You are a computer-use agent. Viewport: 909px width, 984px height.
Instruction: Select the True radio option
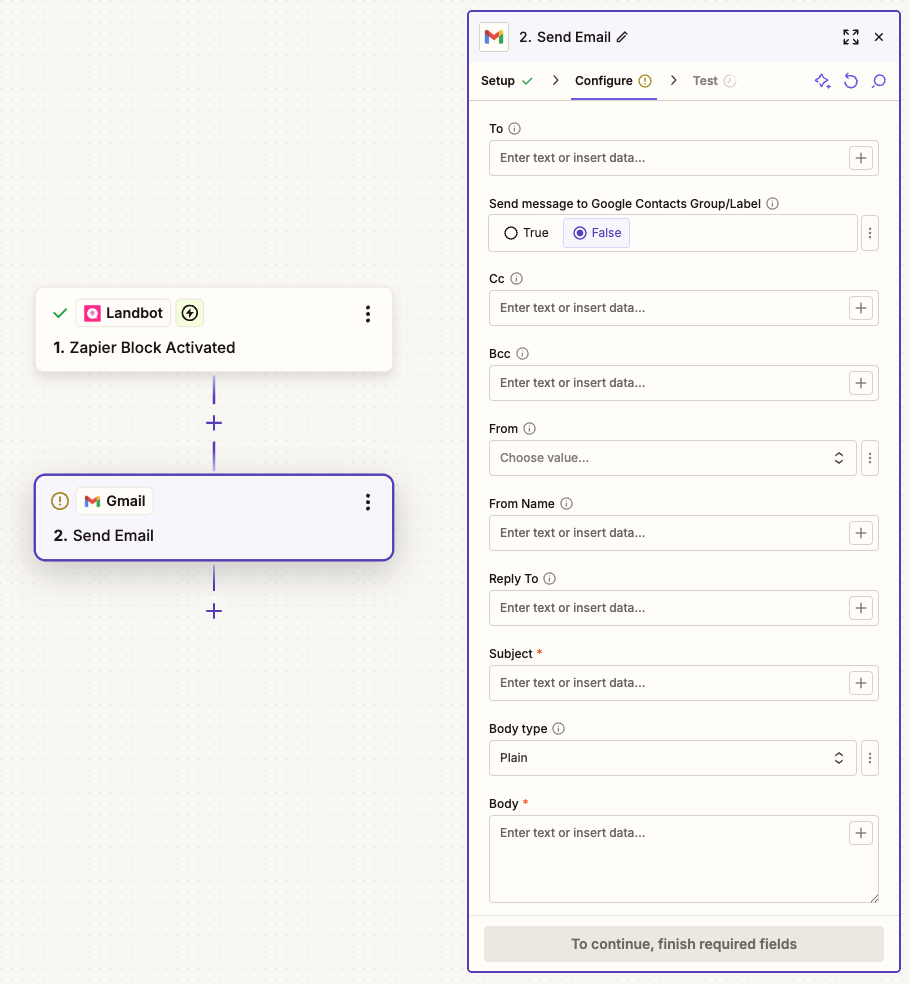click(526, 233)
